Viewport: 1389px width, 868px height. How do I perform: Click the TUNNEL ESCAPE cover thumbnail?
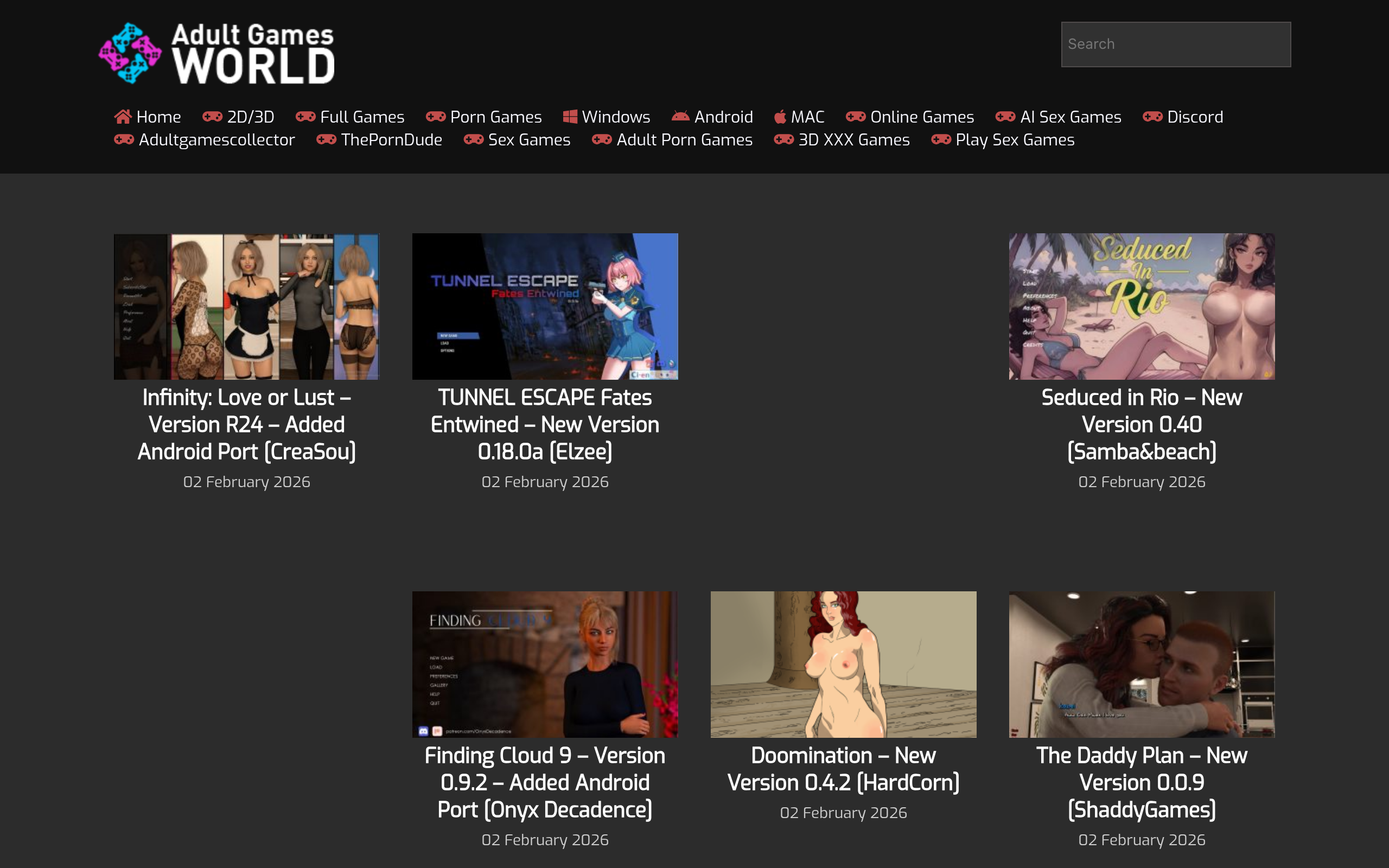(545, 306)
